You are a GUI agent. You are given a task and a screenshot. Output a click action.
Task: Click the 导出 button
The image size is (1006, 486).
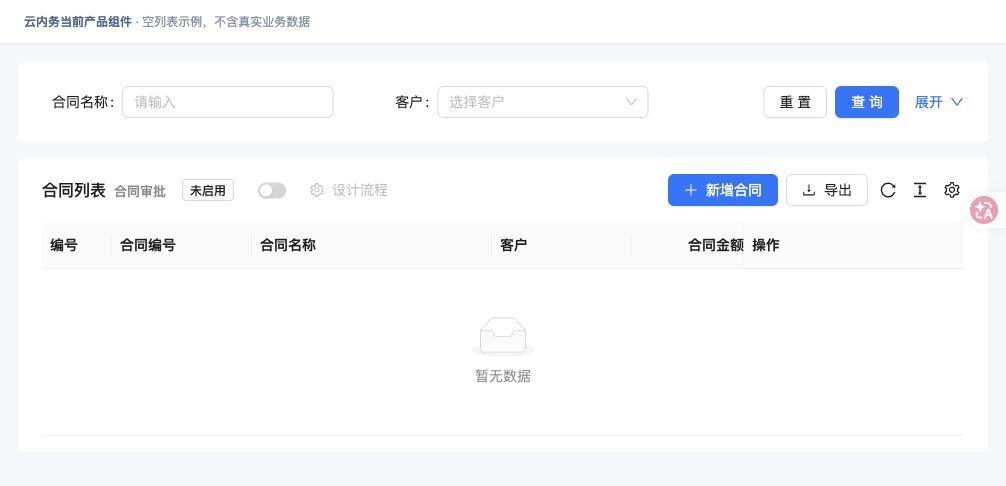[x=827, y=190]
